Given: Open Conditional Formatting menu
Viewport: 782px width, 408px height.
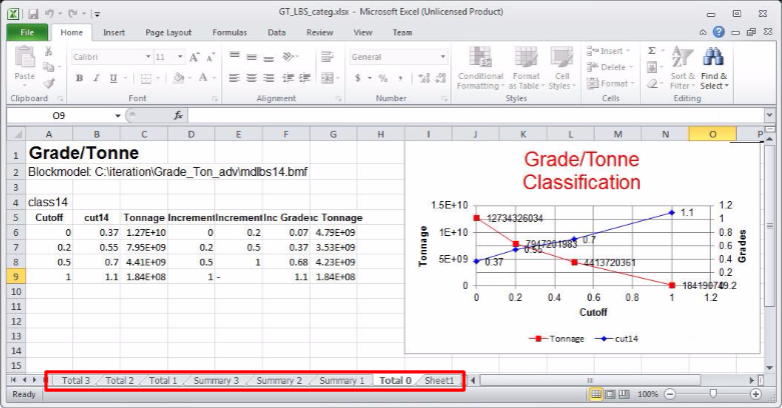Looking at the screenshot, I should [x=480, y=68].
